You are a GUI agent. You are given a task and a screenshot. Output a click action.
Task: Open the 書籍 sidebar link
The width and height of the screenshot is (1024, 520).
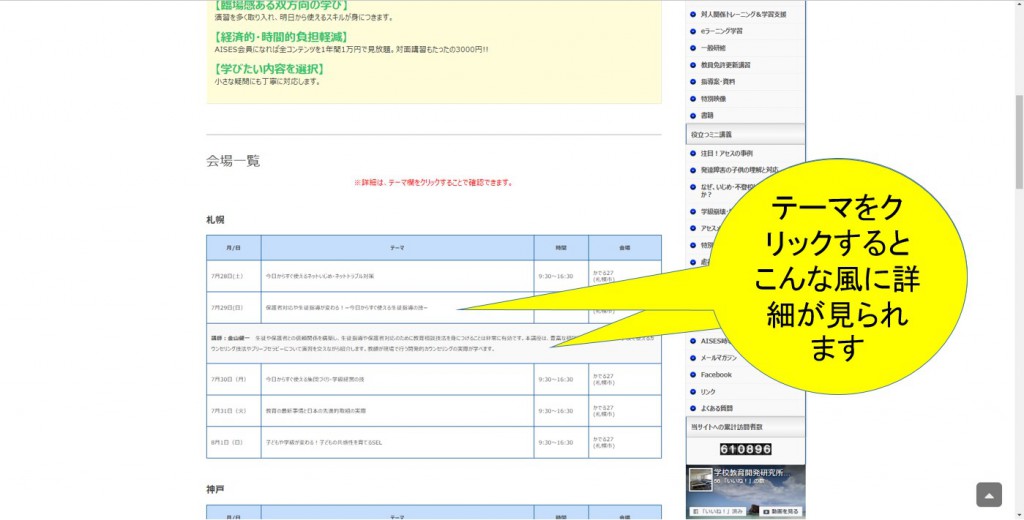[x=707, y=115]
